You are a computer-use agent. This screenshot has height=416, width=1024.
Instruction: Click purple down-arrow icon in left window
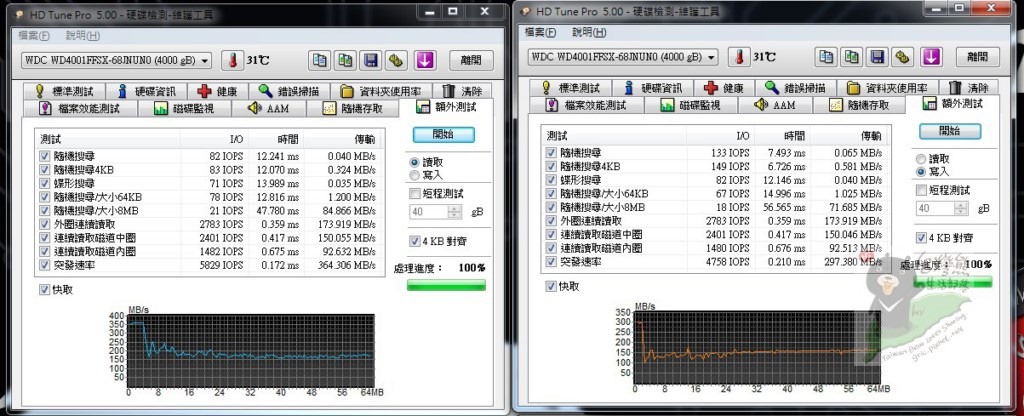pyautogui.click(x=424, y=60)
